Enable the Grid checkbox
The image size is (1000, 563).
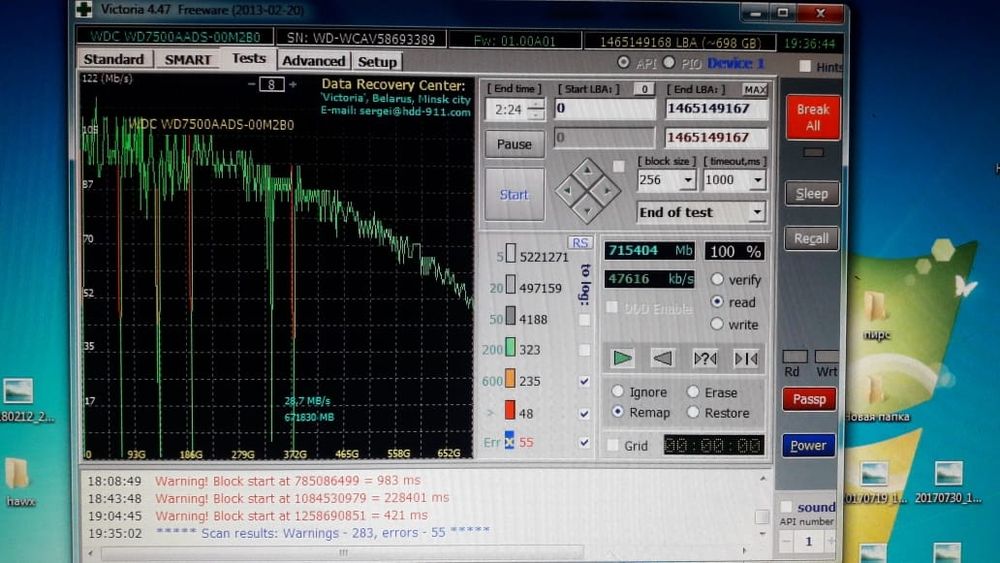point(612,445)
